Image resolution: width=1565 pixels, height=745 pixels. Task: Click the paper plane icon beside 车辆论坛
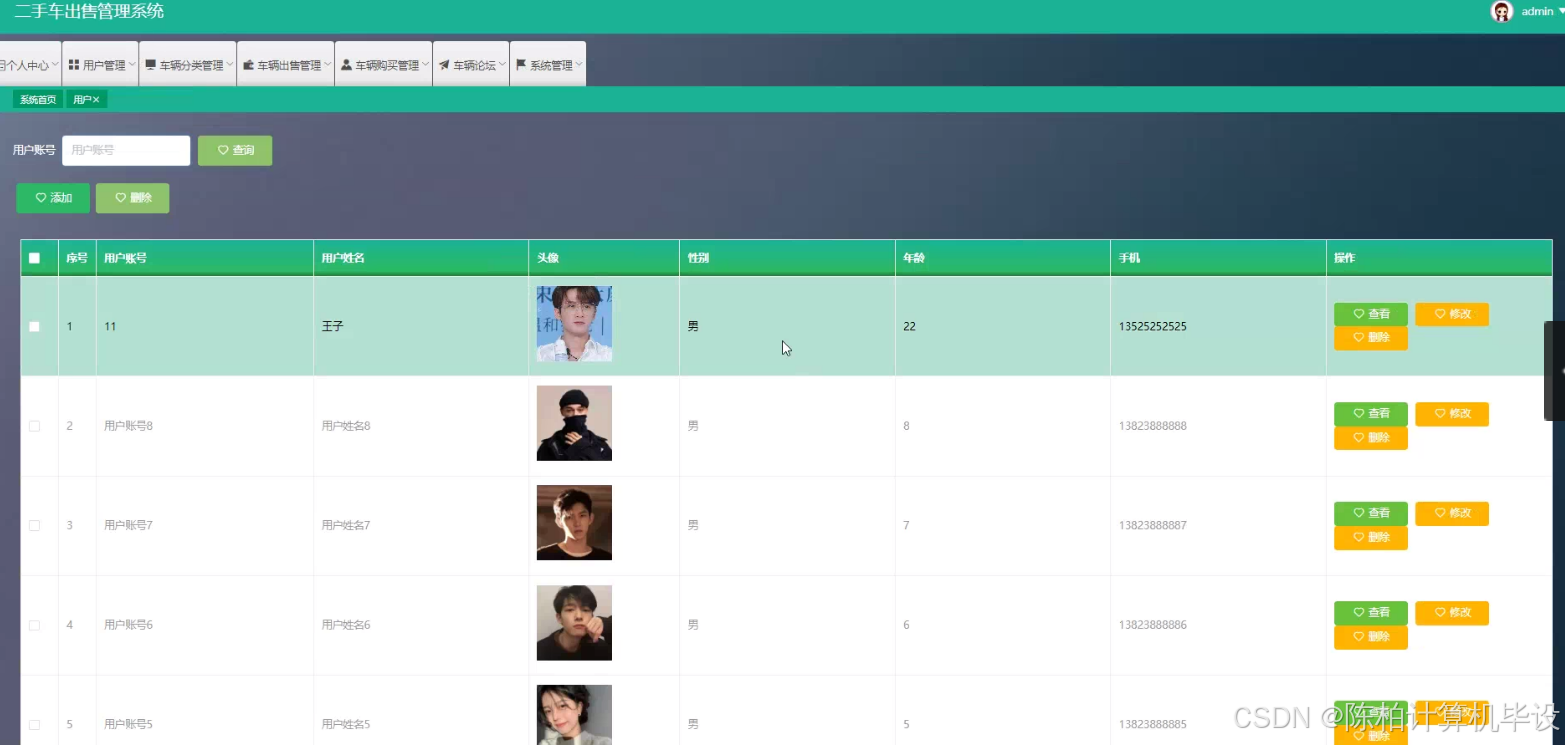click(x=444, y=65)
